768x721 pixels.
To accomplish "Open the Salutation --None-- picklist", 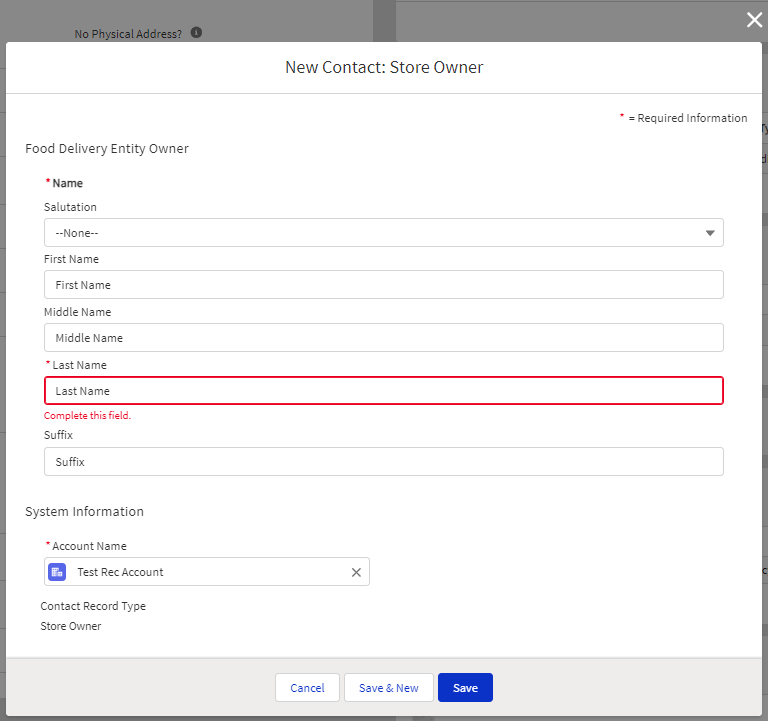I will (383, 233).
